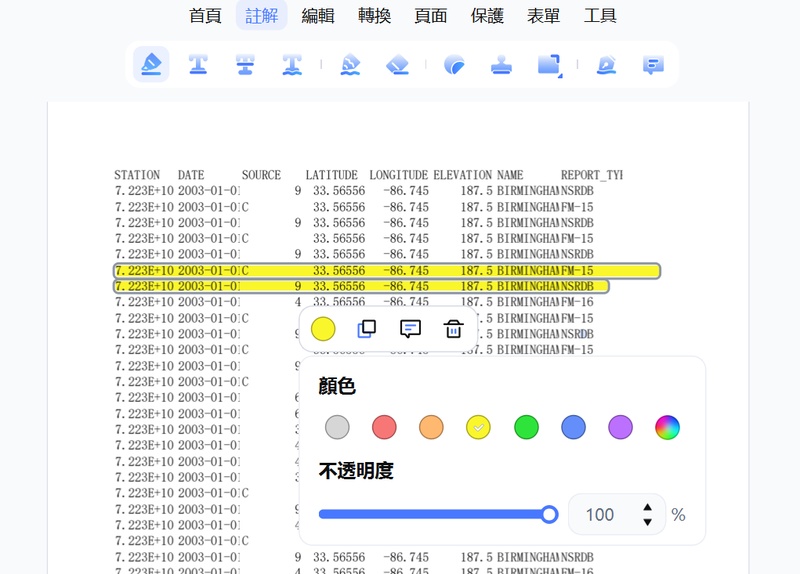
Task: Increase opacity with the up arrow
Action: (647, 507)
